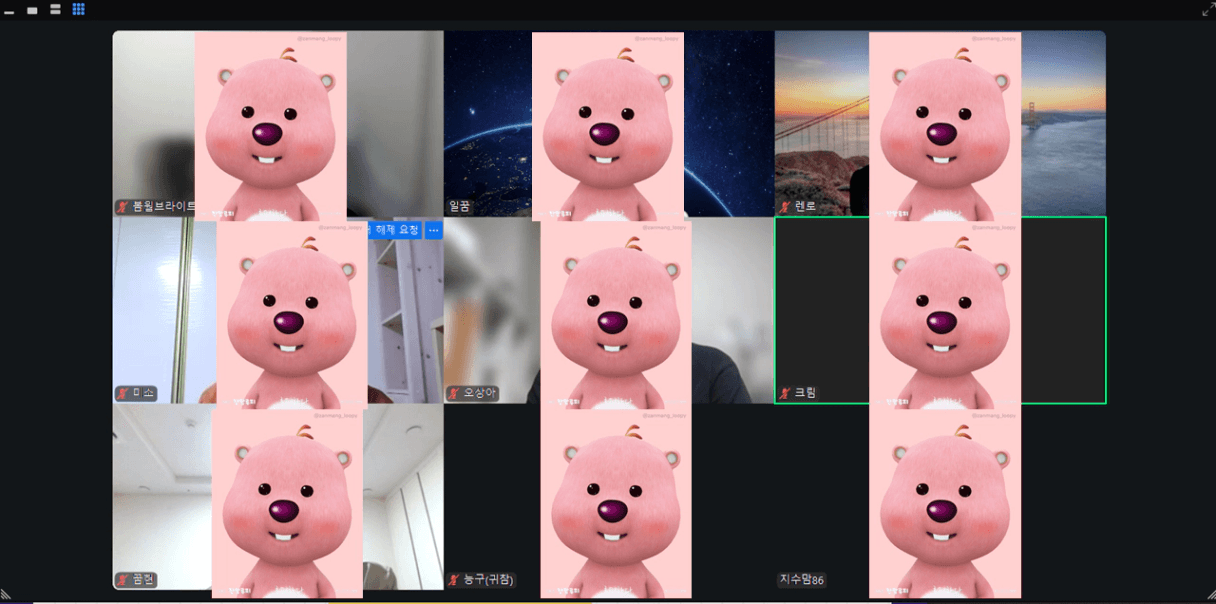
Task: Click the muted microphone icon beside 크림
Action: coord(785,393)
